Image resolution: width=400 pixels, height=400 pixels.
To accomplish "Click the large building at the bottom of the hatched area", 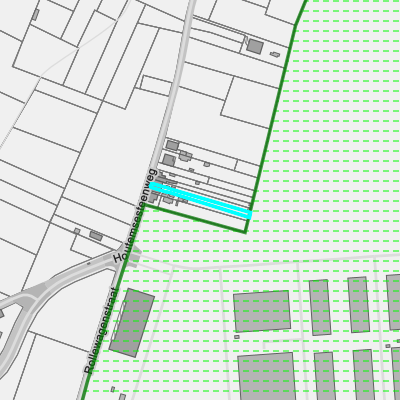I will [x=267, y=377].
